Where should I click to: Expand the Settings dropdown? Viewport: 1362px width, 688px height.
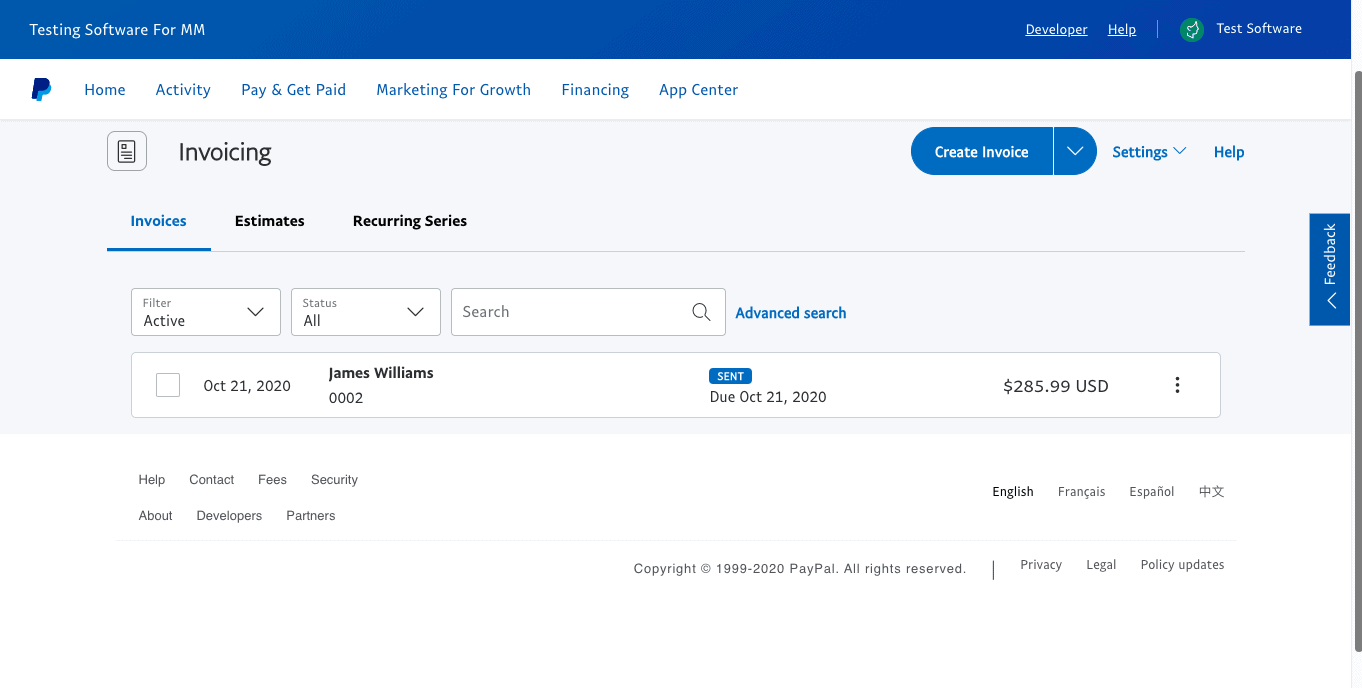[1149, 152]
